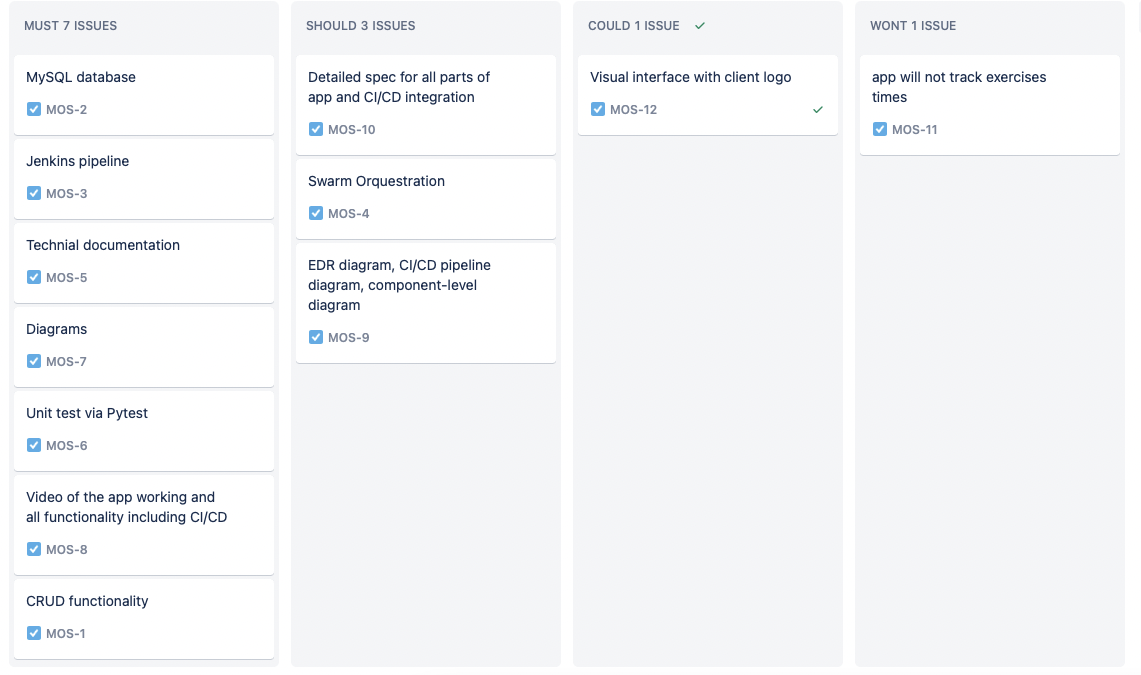Click the task type icon on MOS-2
The height and width of the screenshot is (675, 1141).
34,109
